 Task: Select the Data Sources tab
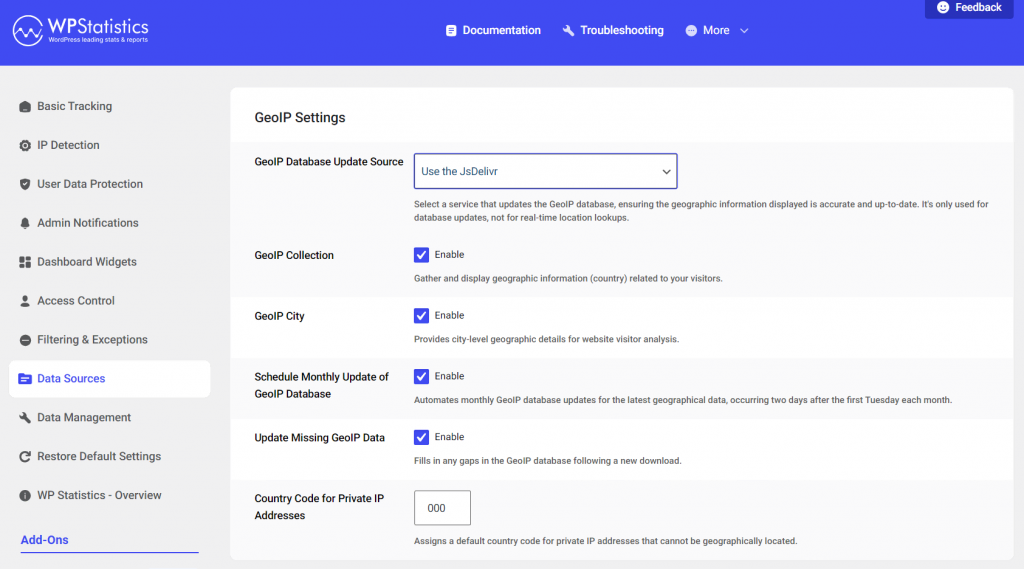click(110, 379)
